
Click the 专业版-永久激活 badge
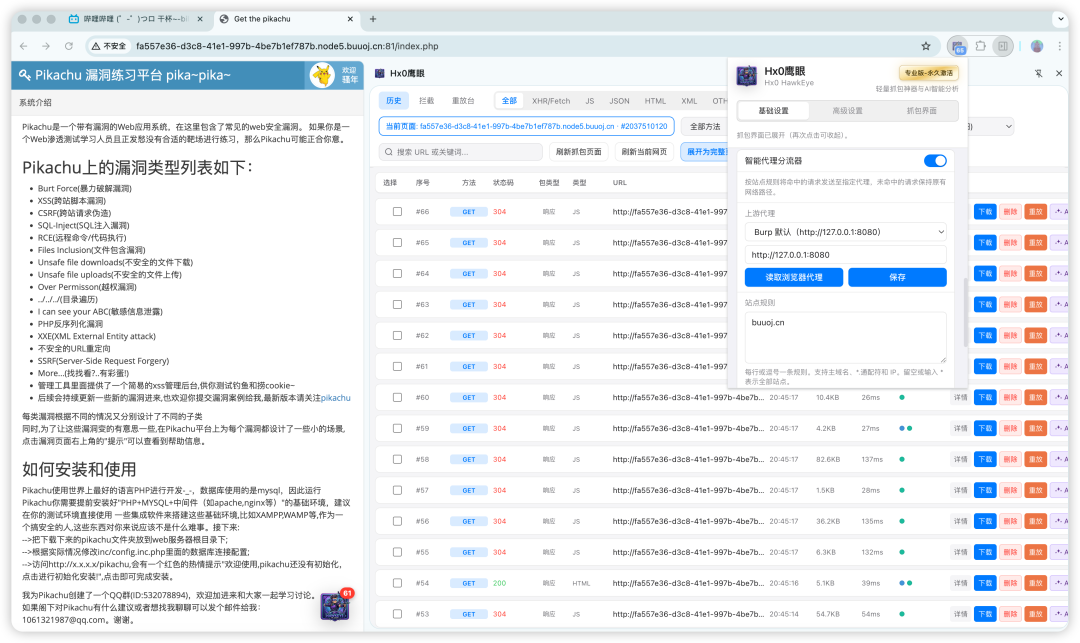pyautogui.click(x=928, y=73)
